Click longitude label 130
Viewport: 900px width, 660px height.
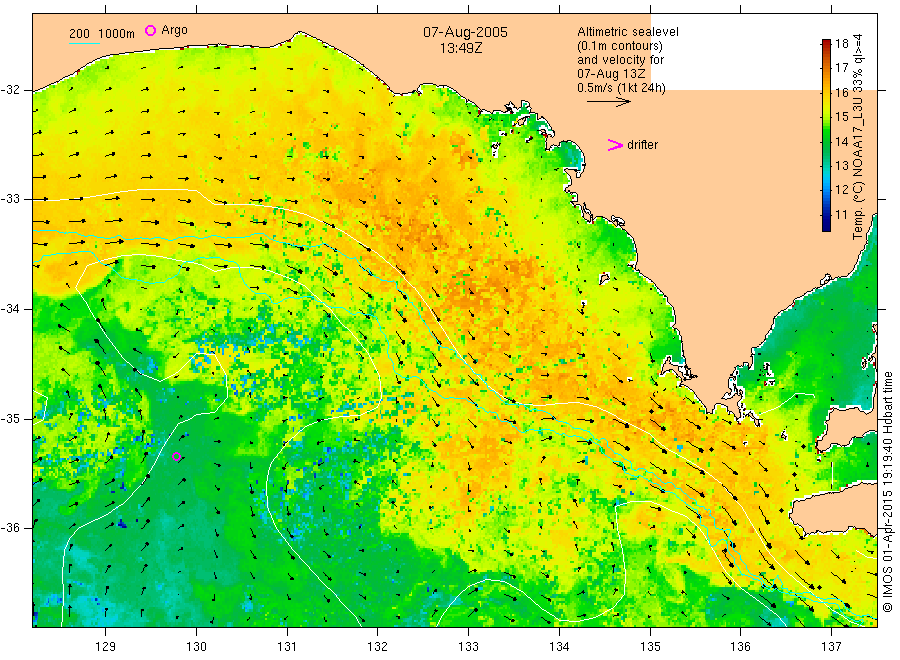coord(196,647)
